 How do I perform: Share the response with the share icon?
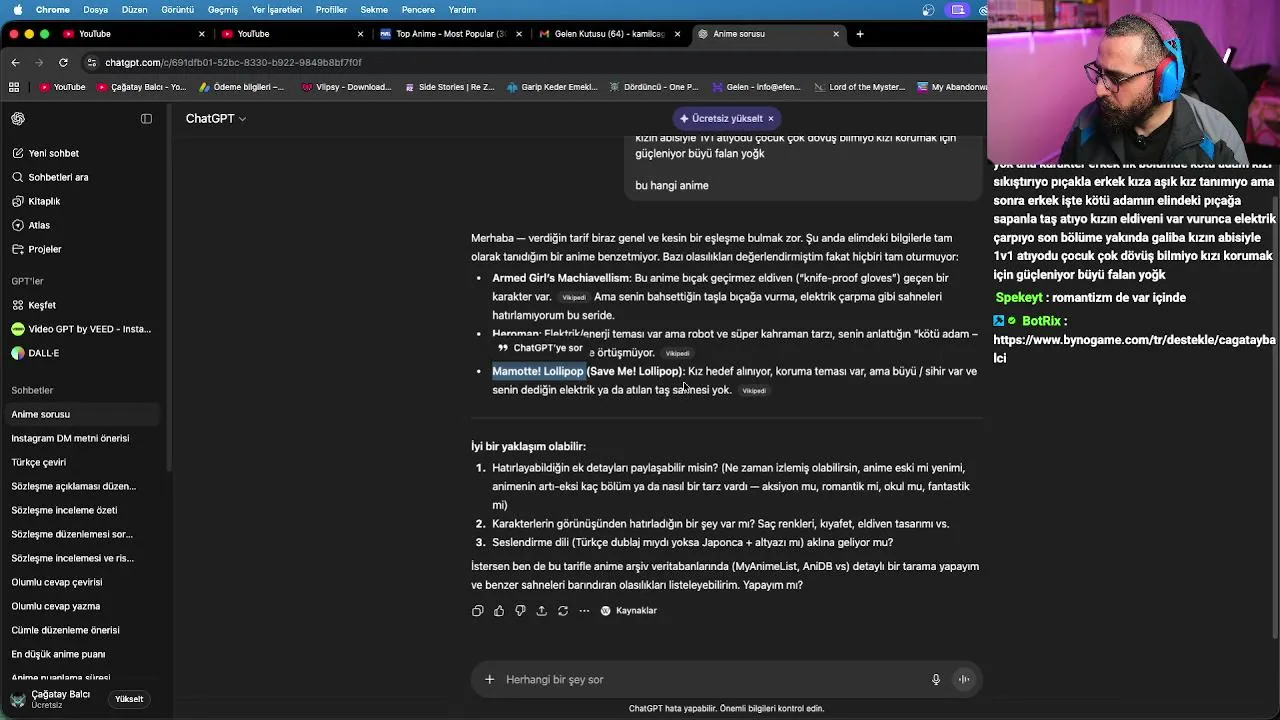(542, 611)
